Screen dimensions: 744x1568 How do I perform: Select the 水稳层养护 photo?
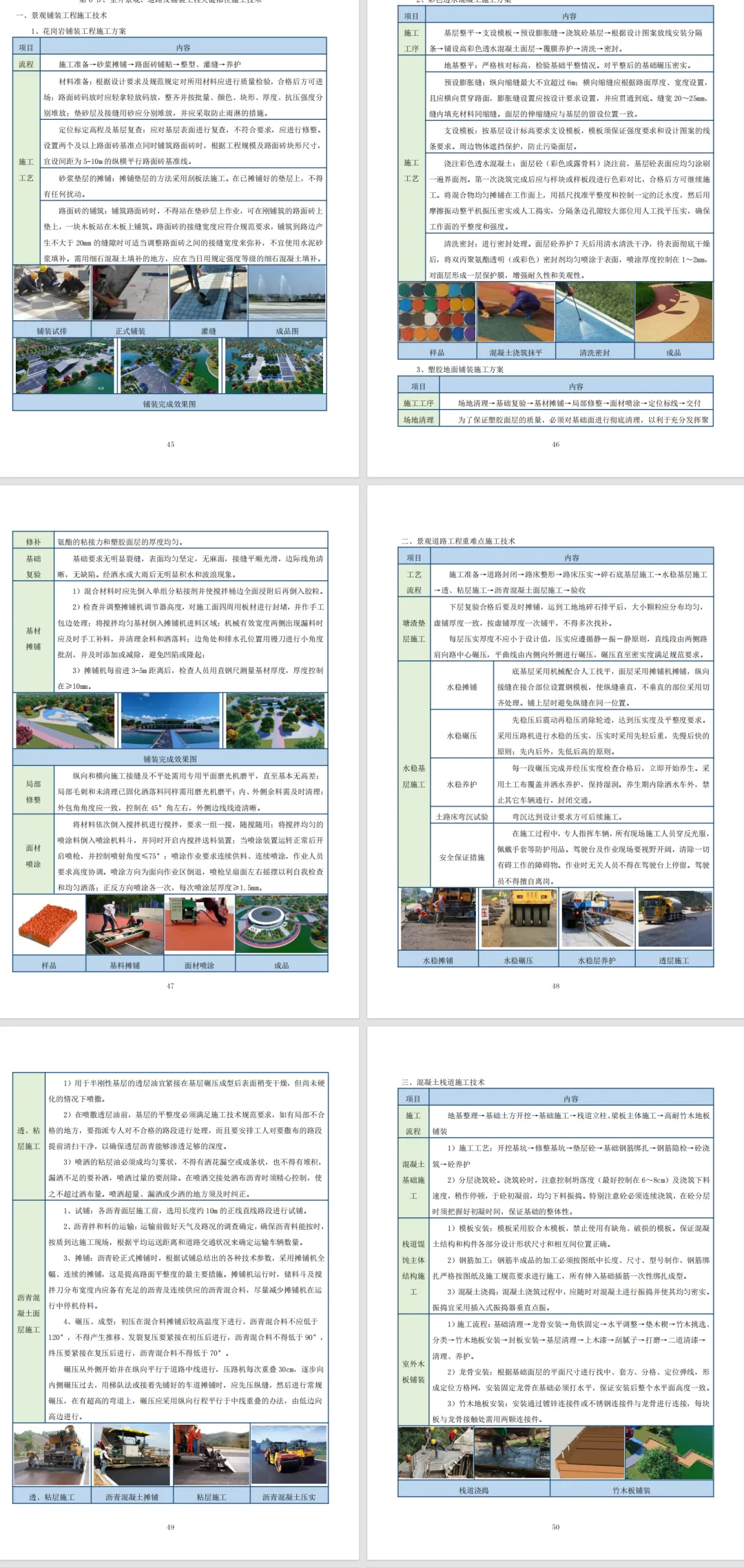(x=597, y=918)
